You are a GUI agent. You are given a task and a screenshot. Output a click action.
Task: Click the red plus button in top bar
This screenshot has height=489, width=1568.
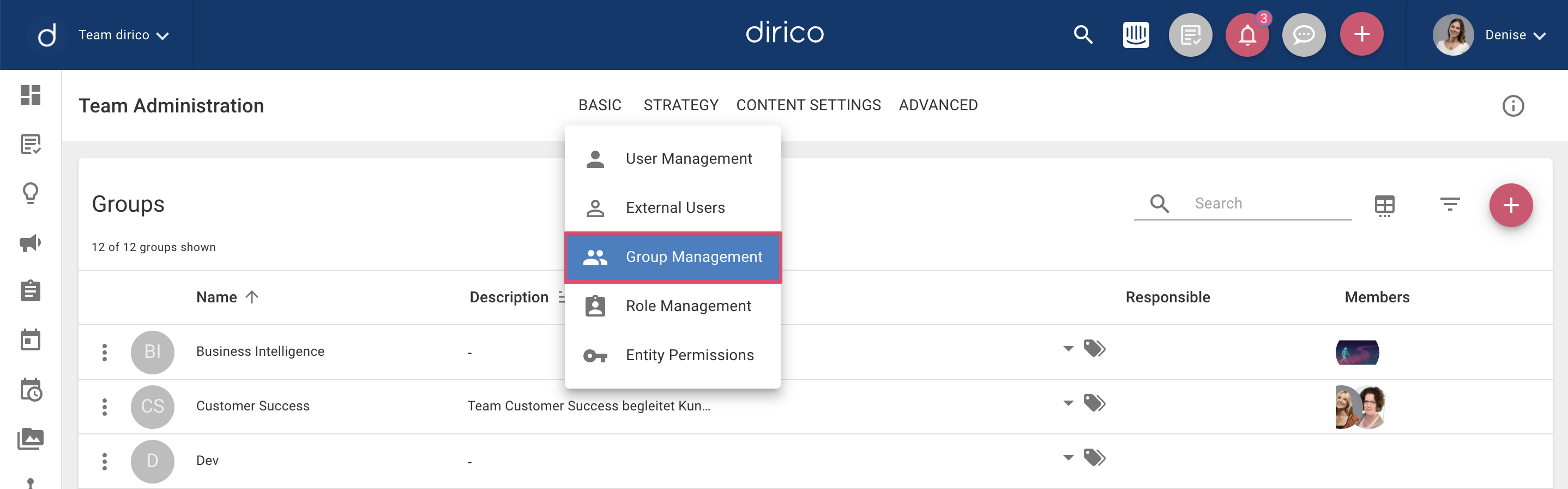[x=1362, y=34]
